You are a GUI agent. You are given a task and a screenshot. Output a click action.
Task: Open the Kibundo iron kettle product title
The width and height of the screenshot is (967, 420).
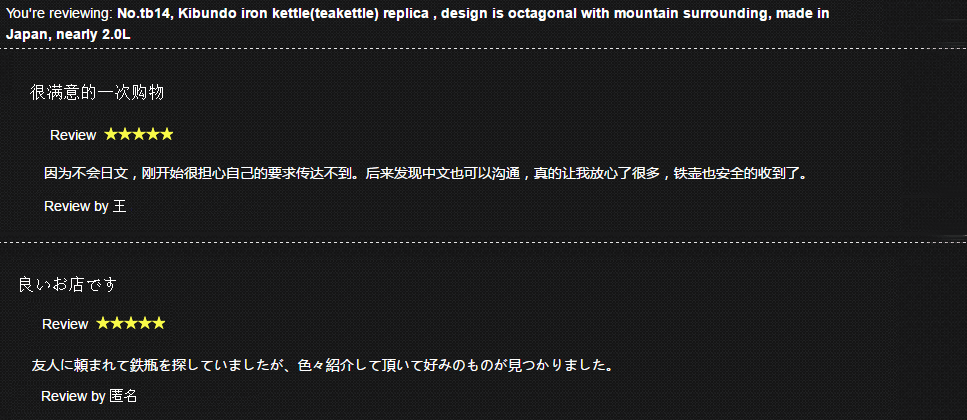[472, 15]
